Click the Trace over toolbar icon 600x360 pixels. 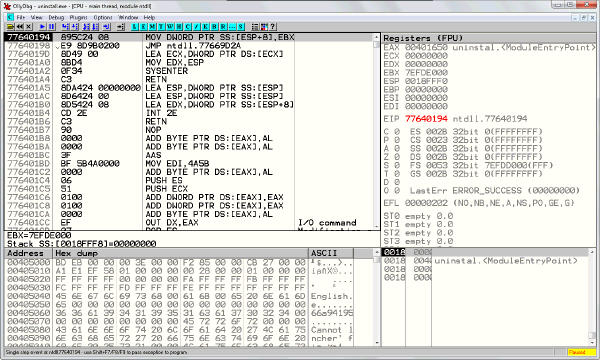click(x=95, y=27)
